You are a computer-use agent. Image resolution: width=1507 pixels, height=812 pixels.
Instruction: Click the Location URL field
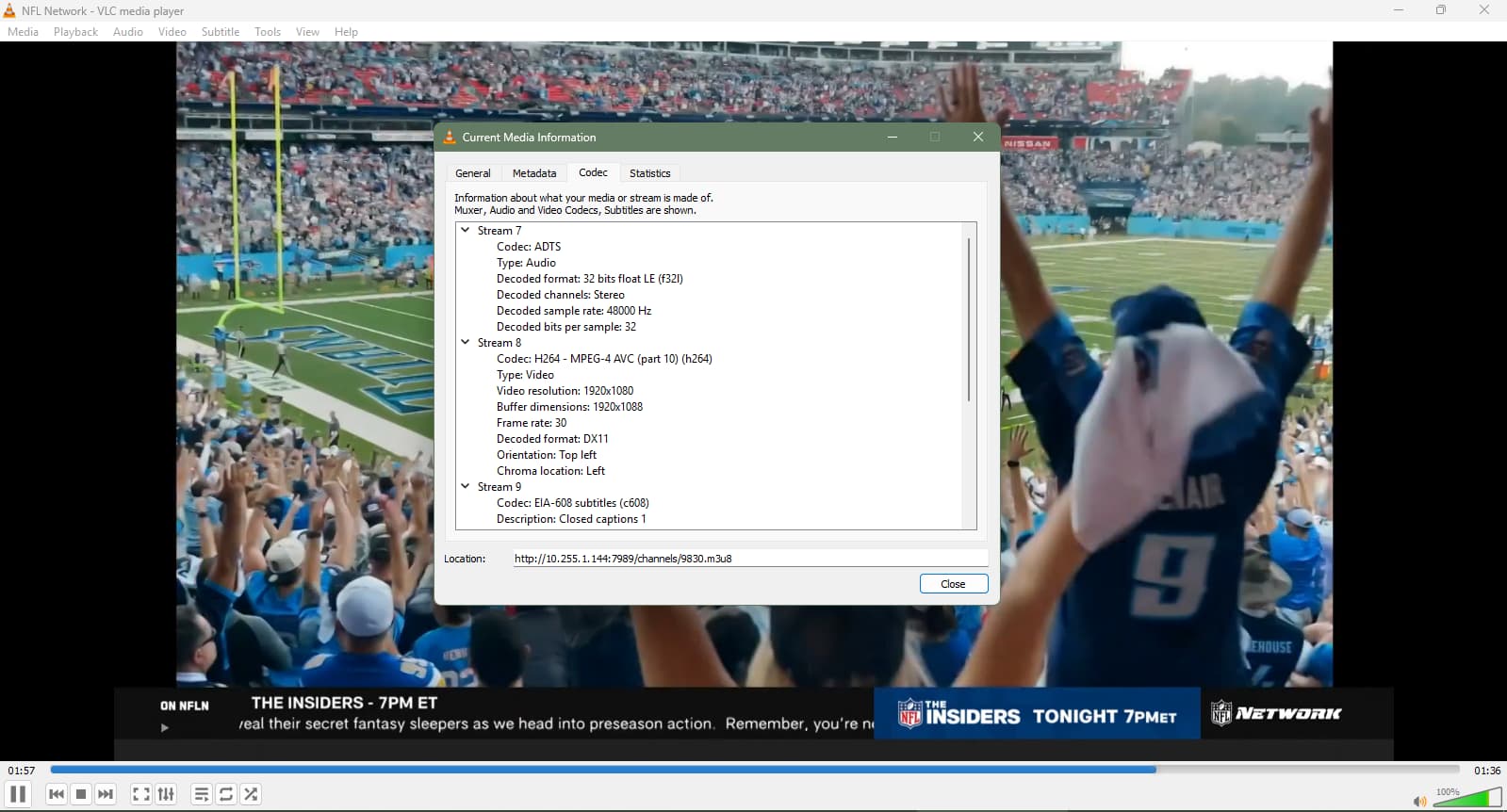[750, 559]
